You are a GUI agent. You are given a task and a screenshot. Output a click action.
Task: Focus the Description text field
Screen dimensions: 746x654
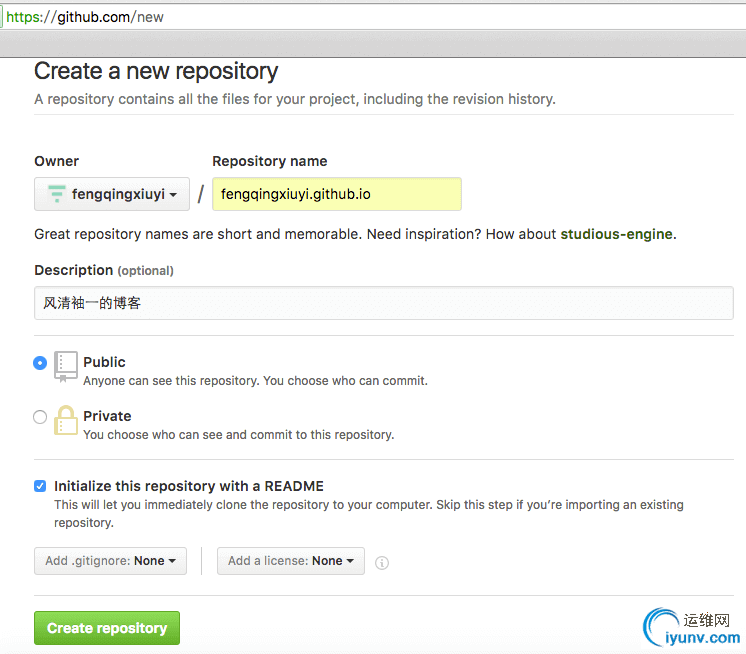point(383,303)
